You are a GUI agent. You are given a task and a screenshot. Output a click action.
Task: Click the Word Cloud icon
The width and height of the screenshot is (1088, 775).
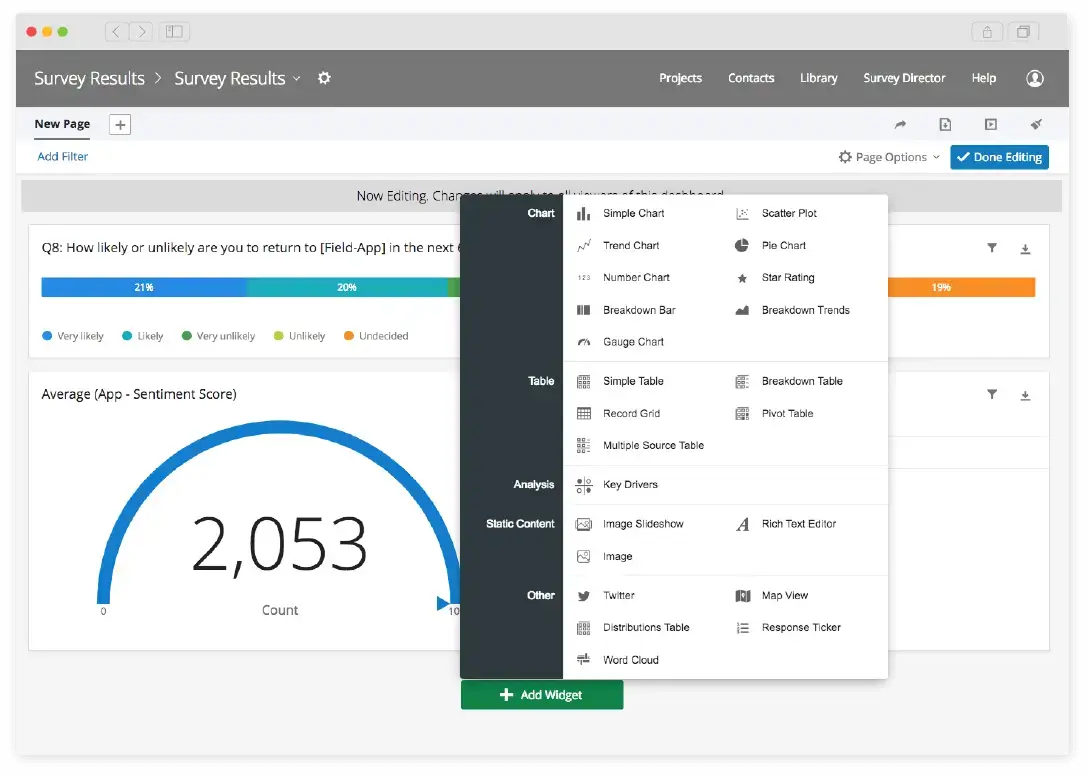point(584,660)
